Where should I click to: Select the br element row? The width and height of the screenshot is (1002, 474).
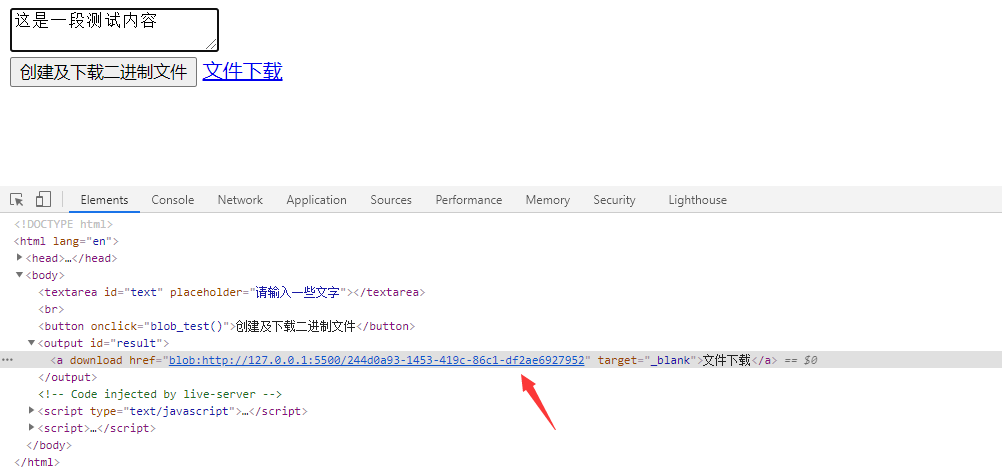pos(51,309)
